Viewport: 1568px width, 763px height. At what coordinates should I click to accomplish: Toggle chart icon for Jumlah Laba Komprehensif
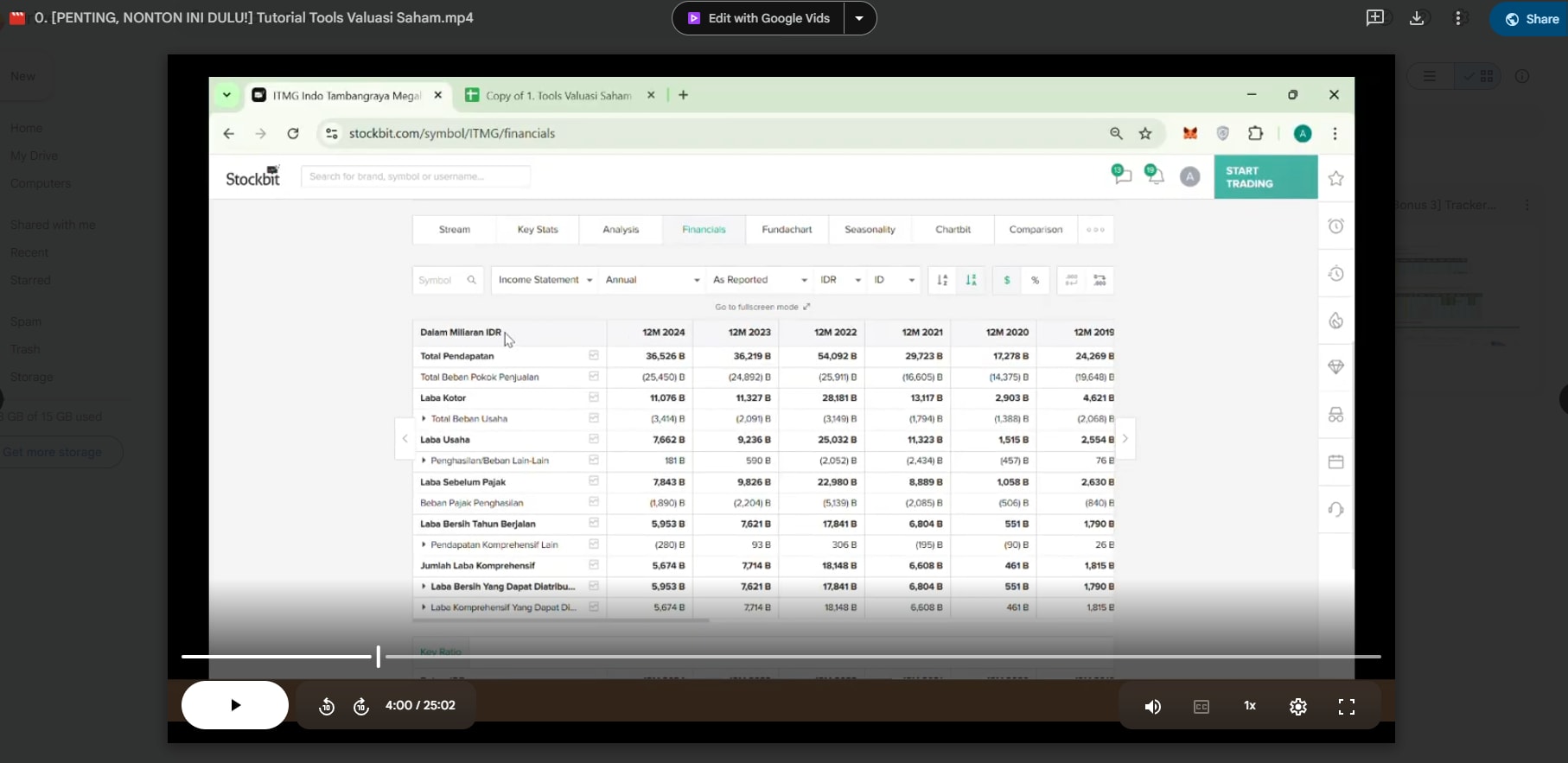594,565
